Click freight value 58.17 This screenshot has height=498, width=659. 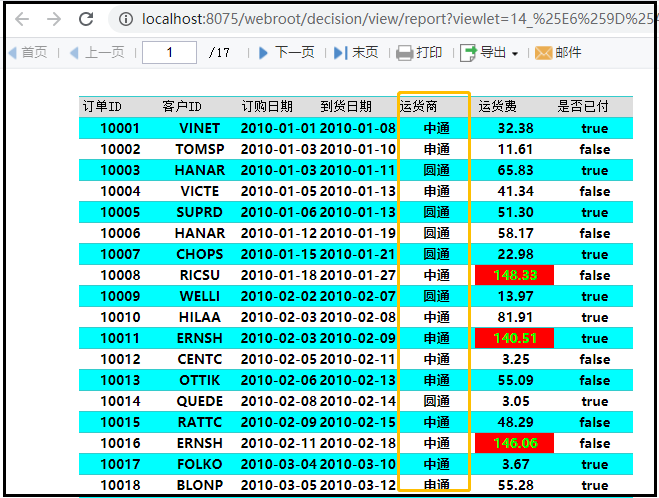[x=516, y=233]
